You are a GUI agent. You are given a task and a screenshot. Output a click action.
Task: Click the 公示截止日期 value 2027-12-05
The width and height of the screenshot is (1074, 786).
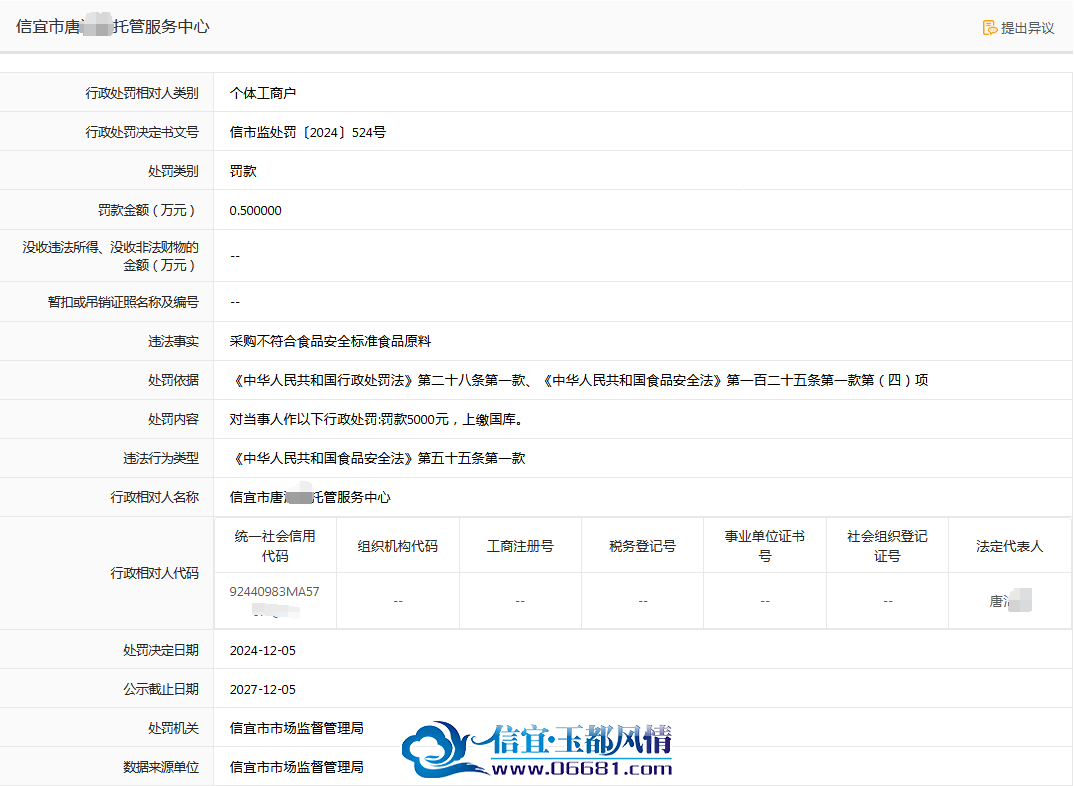coord(262,689)
